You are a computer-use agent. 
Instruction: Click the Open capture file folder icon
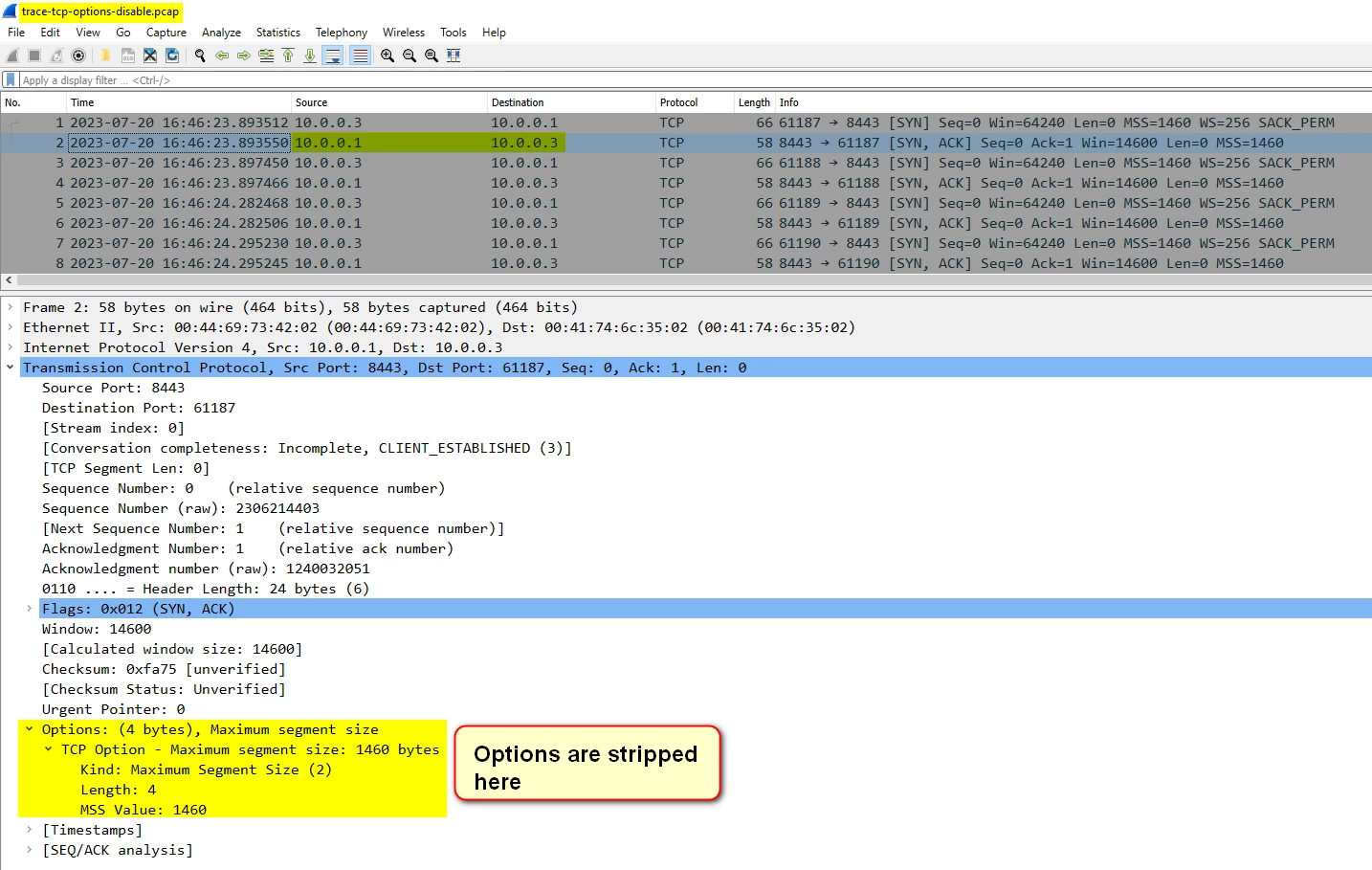point(105,56)
